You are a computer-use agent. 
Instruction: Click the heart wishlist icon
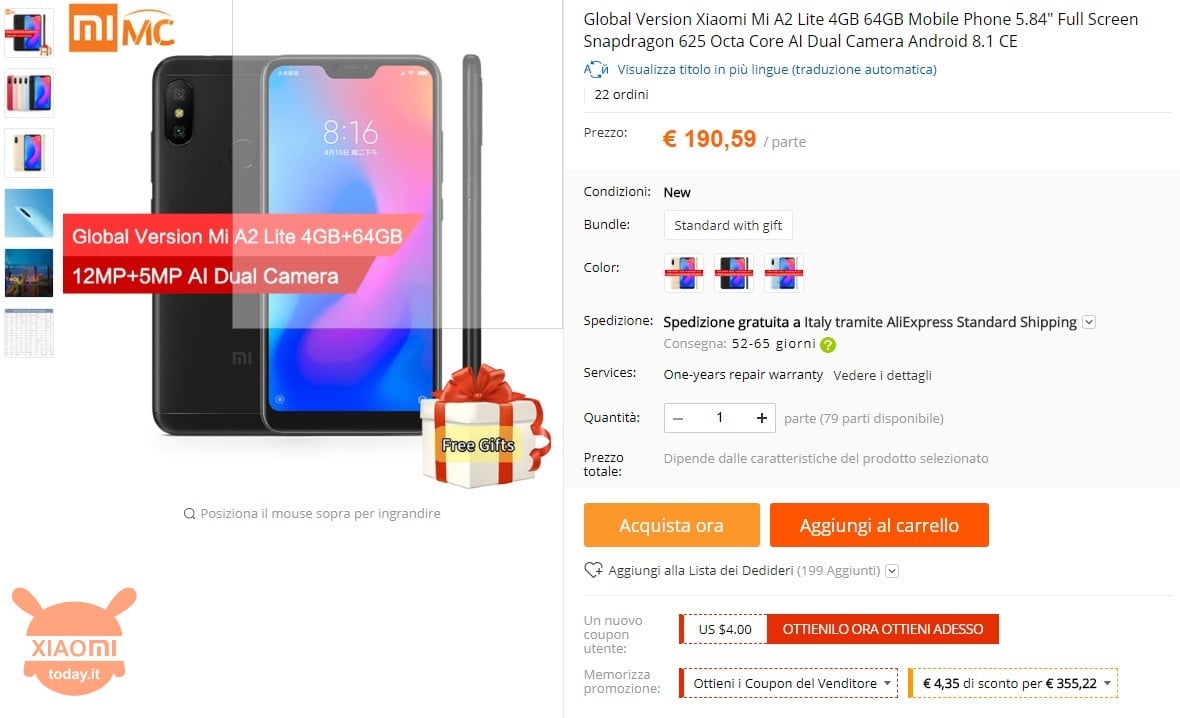point(593,570)
